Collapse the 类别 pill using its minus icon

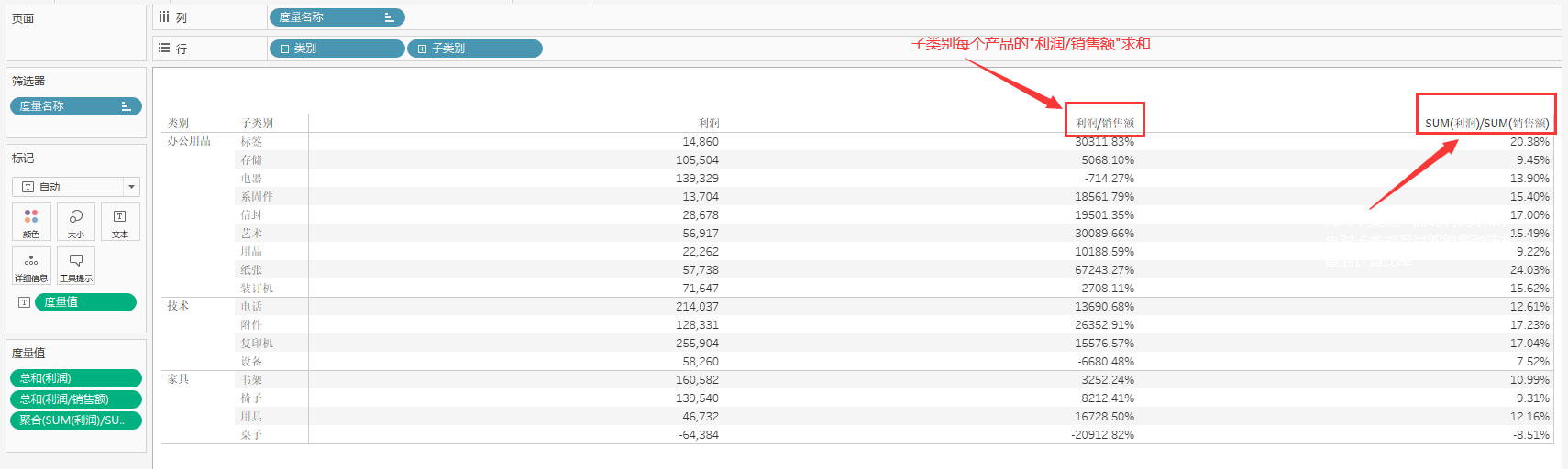pyautogui.click(x=284, y=49)
